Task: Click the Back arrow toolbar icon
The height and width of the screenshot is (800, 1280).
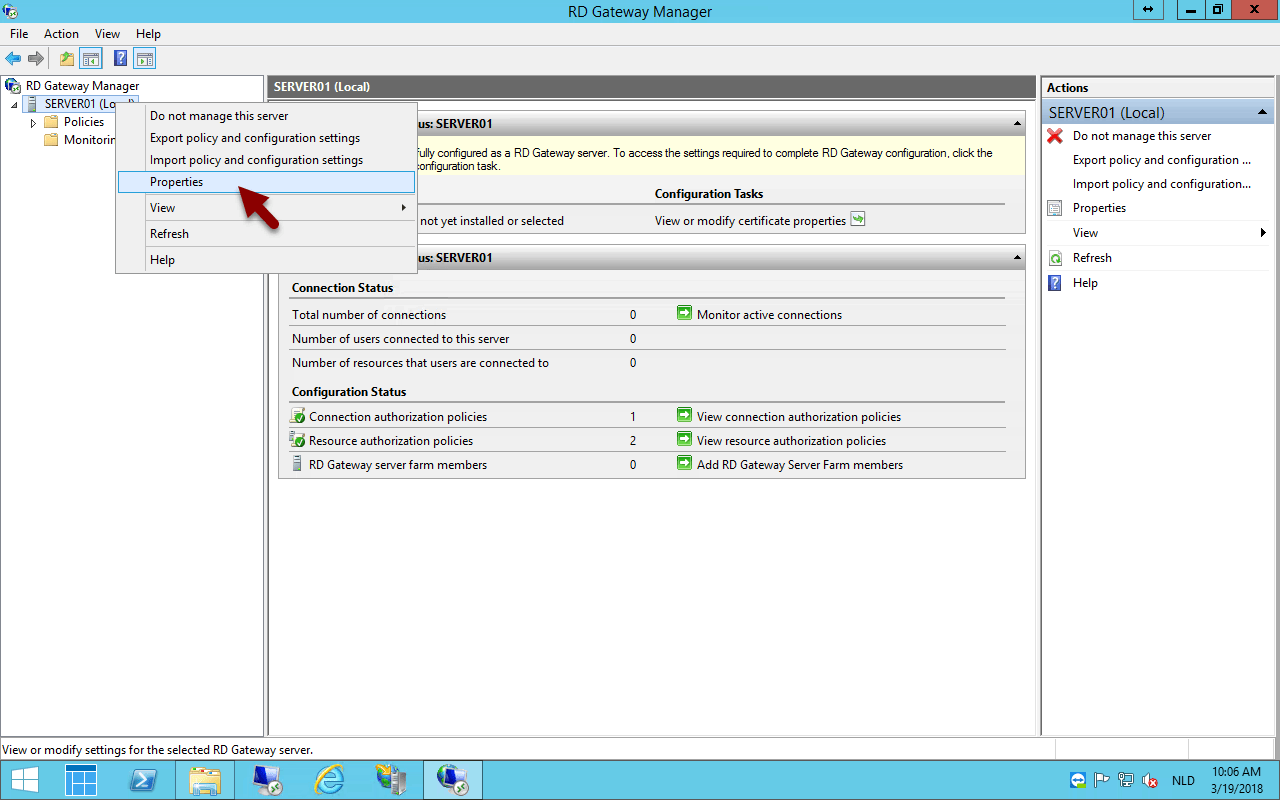Action: point(13,59)
